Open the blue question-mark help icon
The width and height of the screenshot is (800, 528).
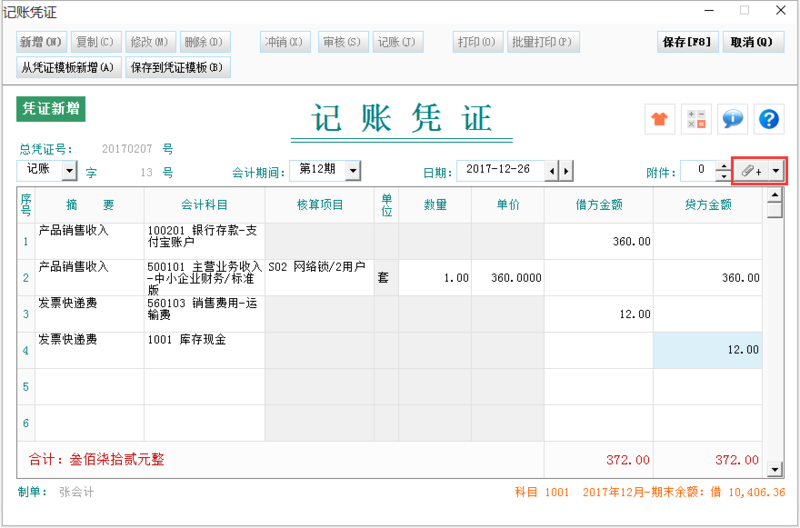point(769,119)
